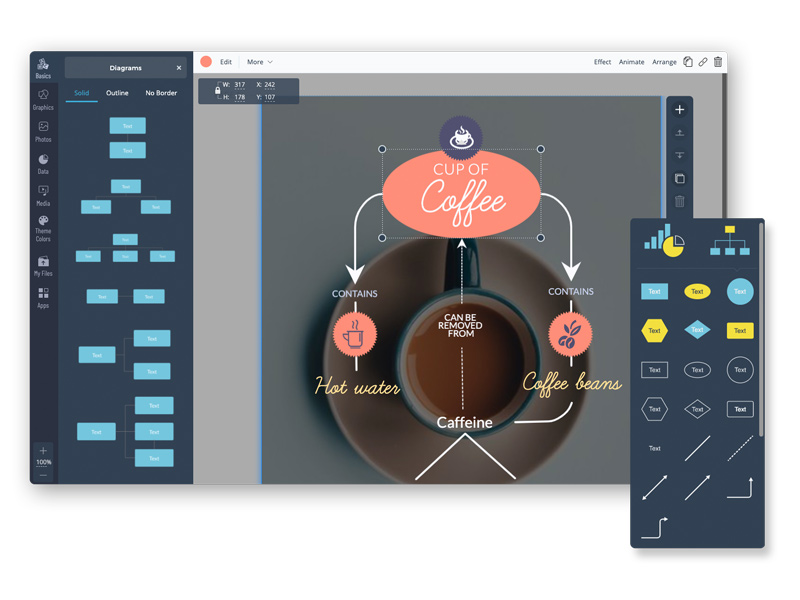Click the trash icon in top toolbar
The width and height of the screenshot is (800, 600).
[717, 62]
